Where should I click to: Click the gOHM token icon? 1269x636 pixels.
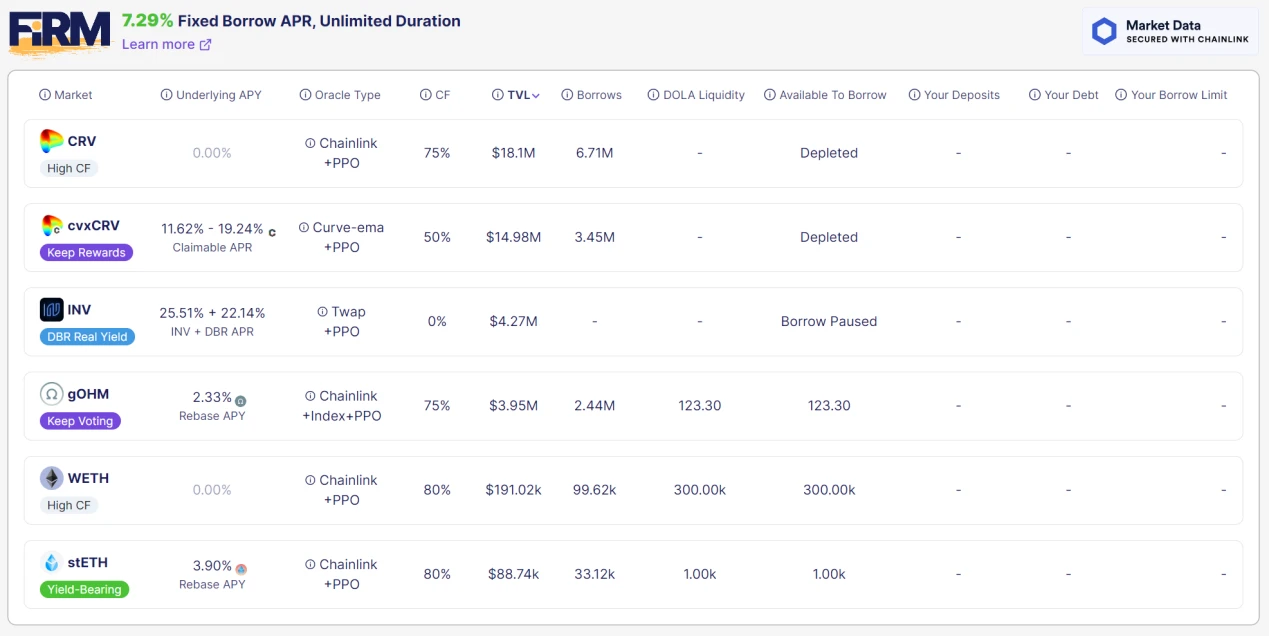(52, 394)
